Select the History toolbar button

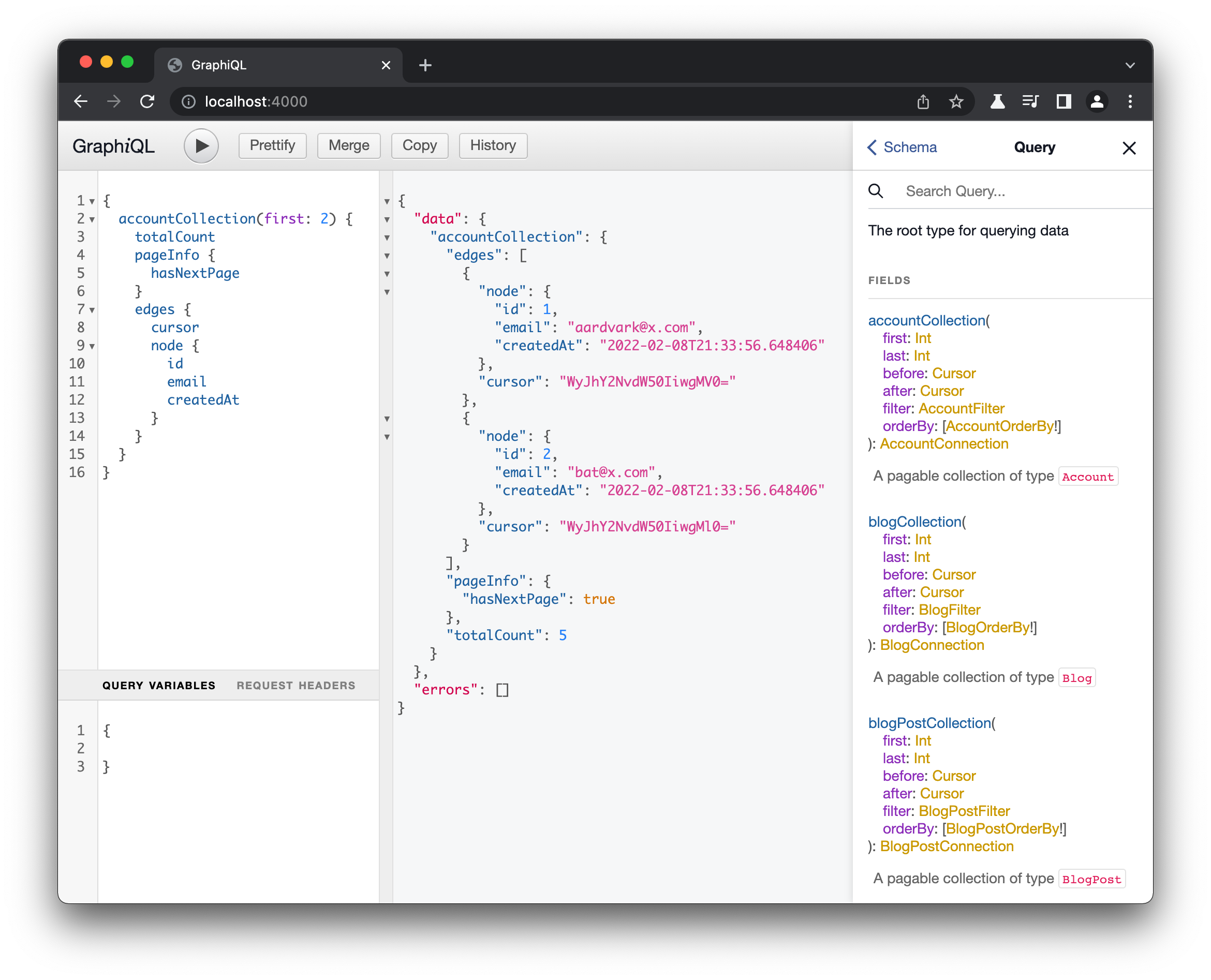coord(492,145)
